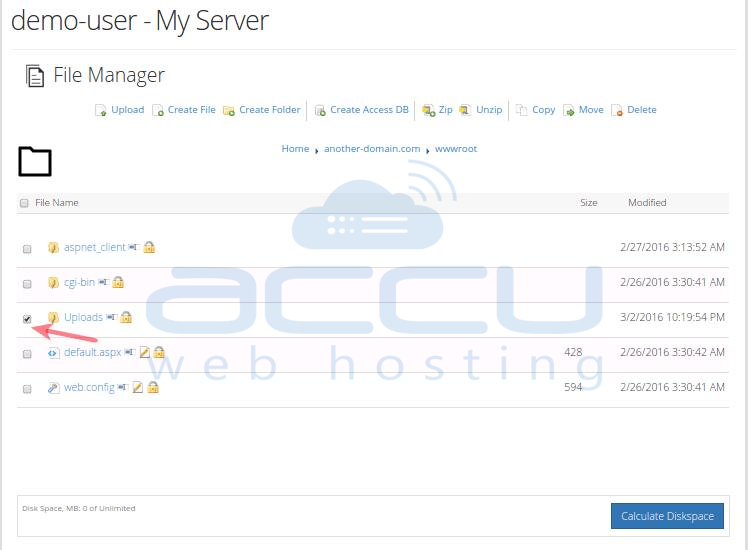Open the default.aspx file link
The width and height of the screenshot is (748, 550).
[x=93, y=352]
